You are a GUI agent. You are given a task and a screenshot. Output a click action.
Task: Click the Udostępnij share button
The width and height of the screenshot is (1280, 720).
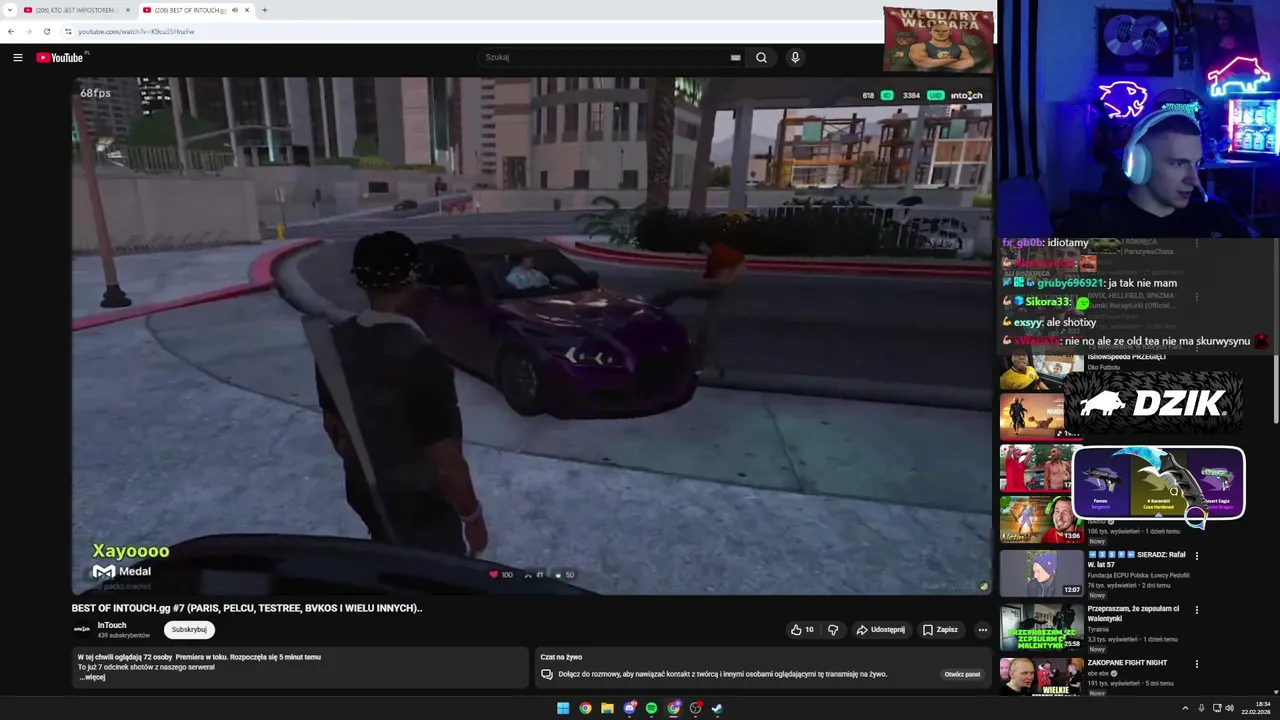pos(881,630)
